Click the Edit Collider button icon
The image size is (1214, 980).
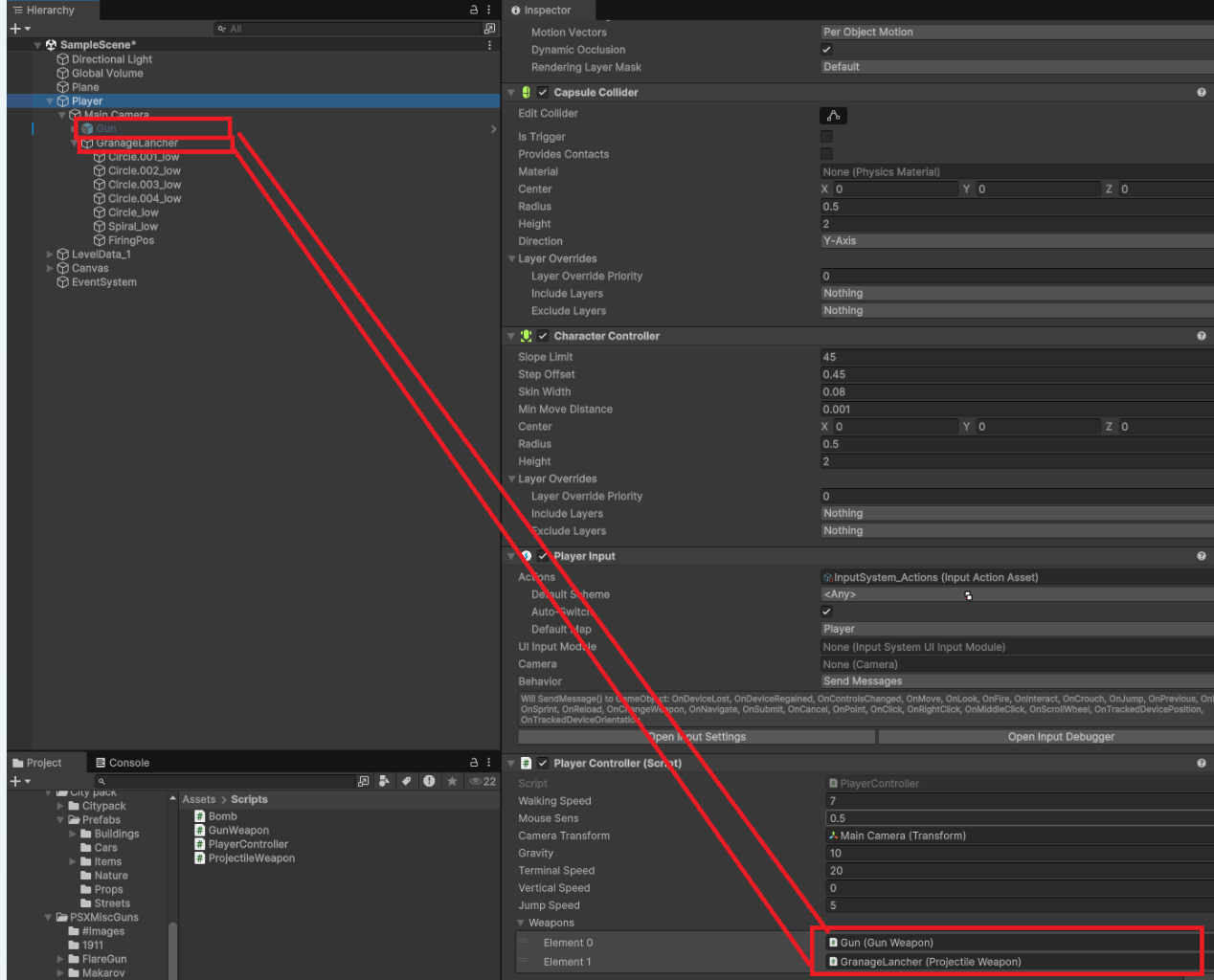pos(833,116)
